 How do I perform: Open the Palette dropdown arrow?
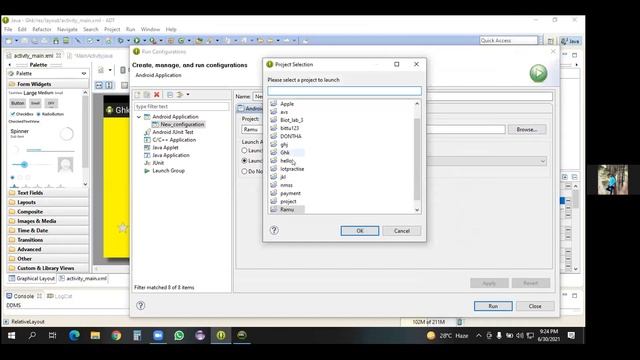(84, 73)
